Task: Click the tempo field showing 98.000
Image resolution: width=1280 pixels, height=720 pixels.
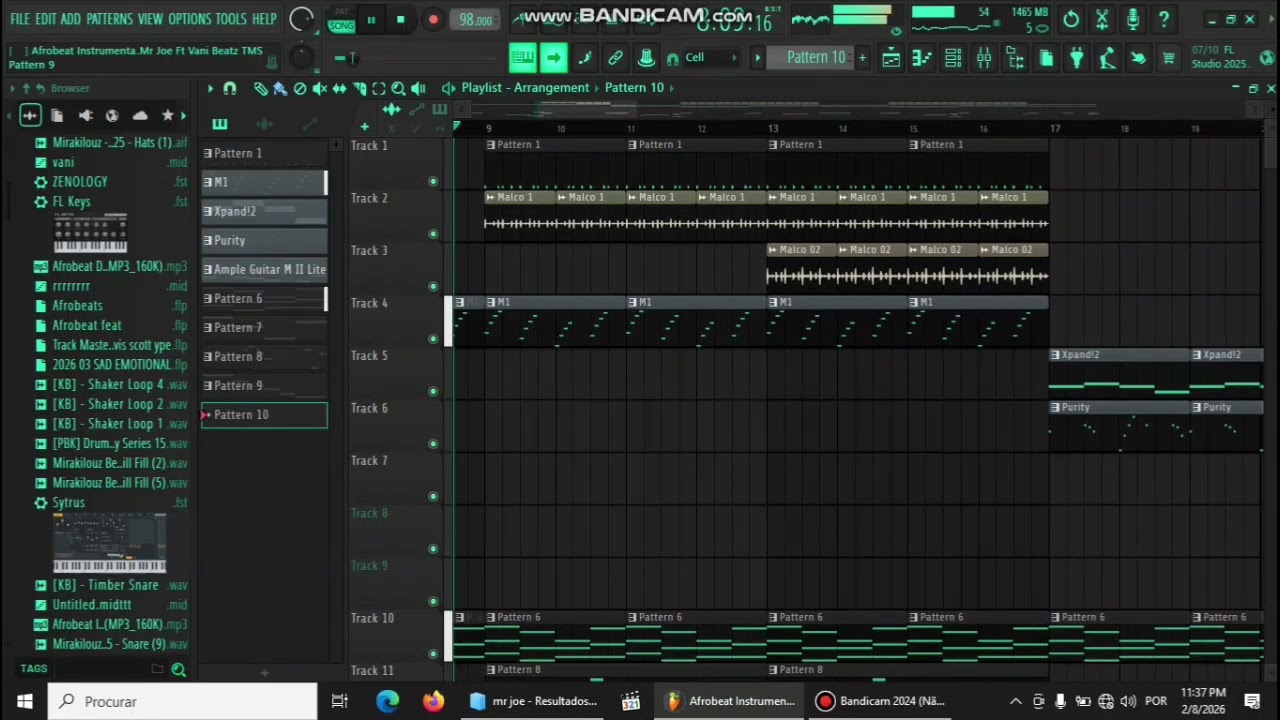Action: [475, 20]
